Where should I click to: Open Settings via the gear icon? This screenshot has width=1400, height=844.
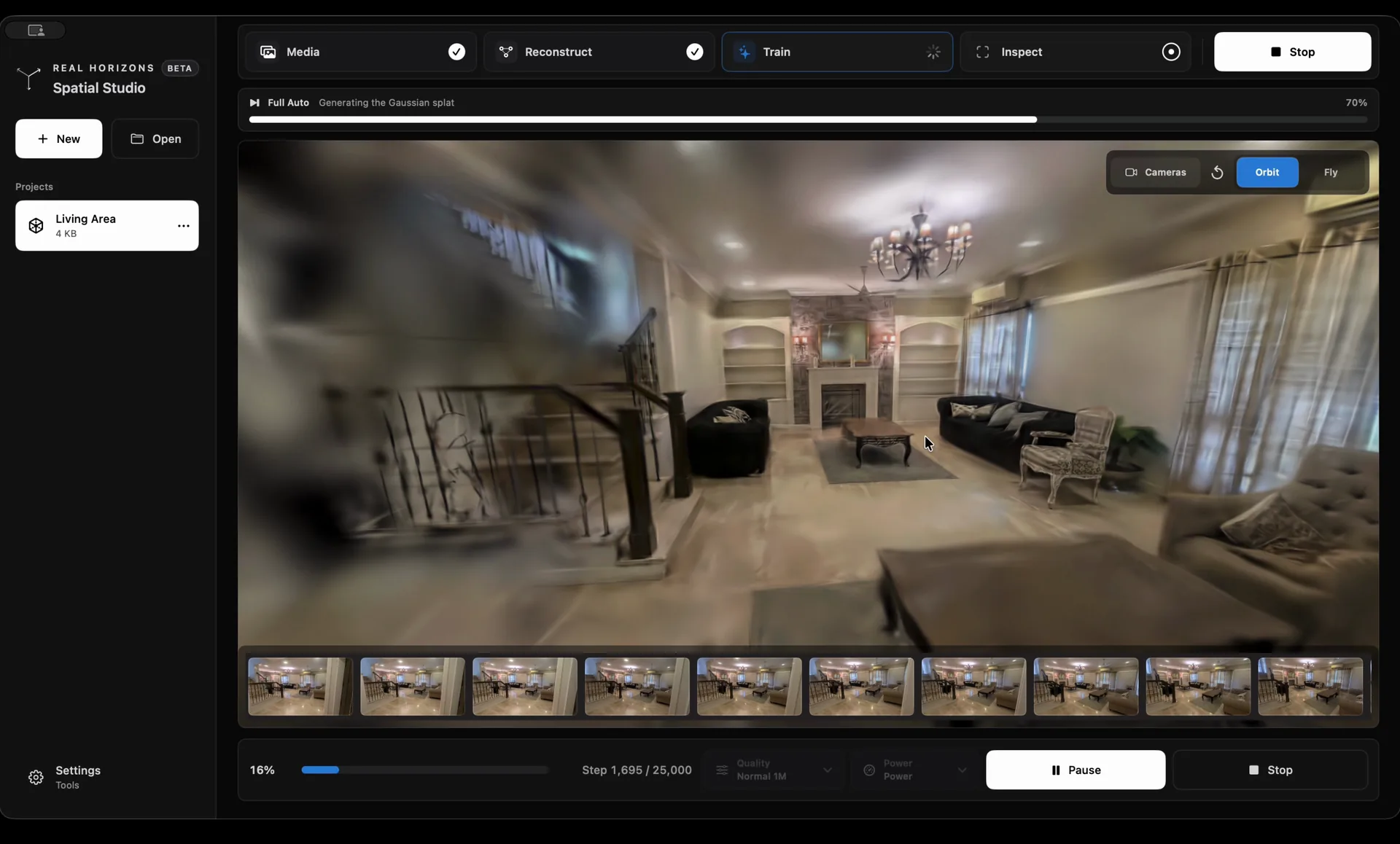[36, 778]
